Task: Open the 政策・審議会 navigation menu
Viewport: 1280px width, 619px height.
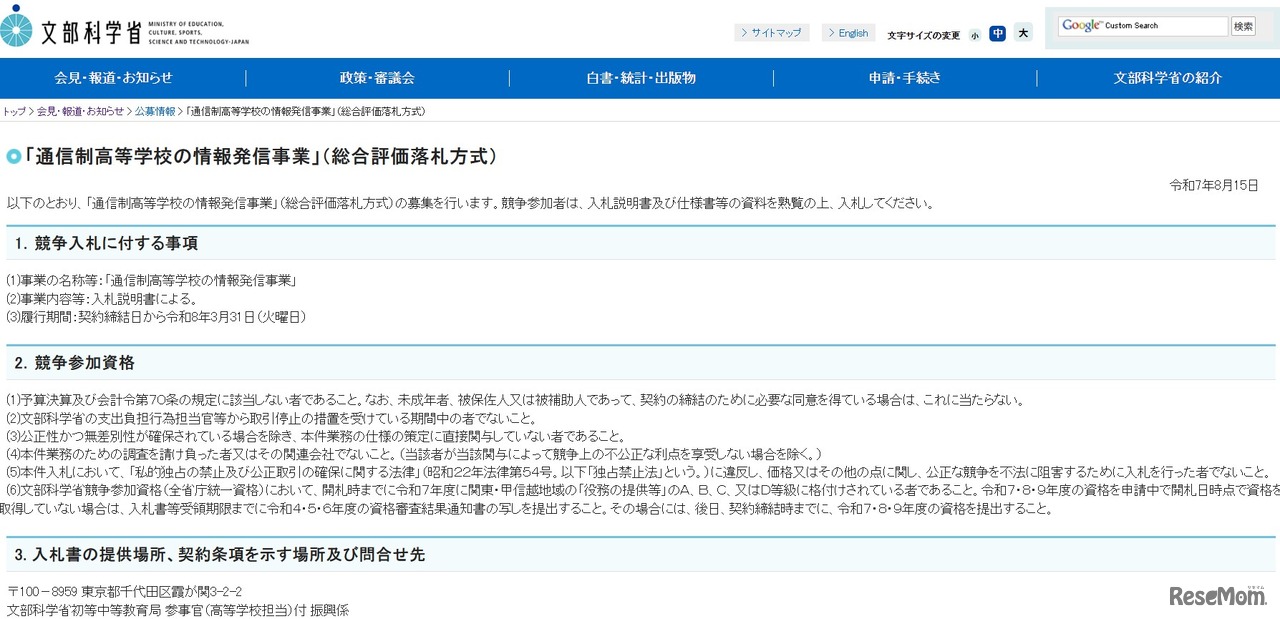Action: point(377,77)
